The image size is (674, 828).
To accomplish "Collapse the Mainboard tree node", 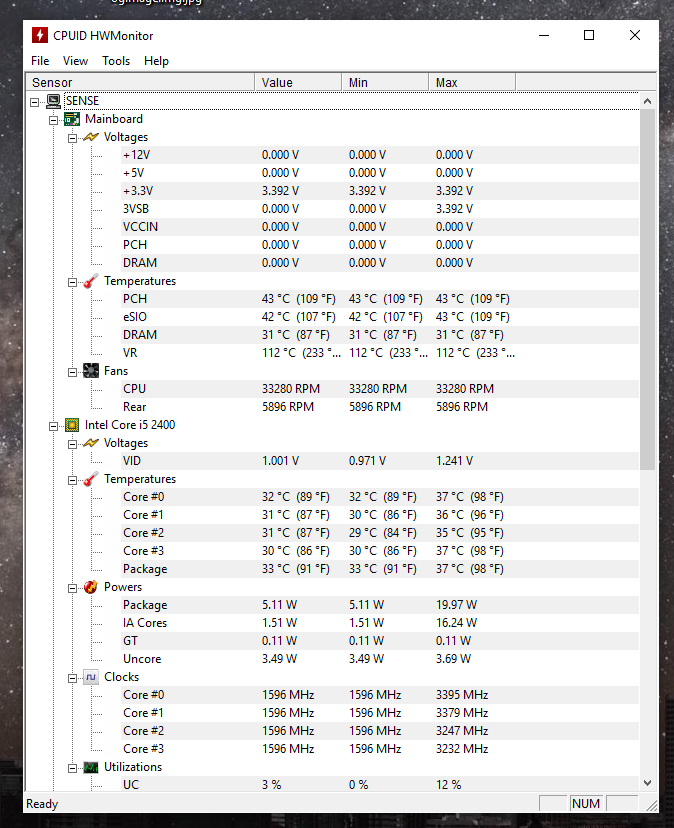I will coord(53,120).
